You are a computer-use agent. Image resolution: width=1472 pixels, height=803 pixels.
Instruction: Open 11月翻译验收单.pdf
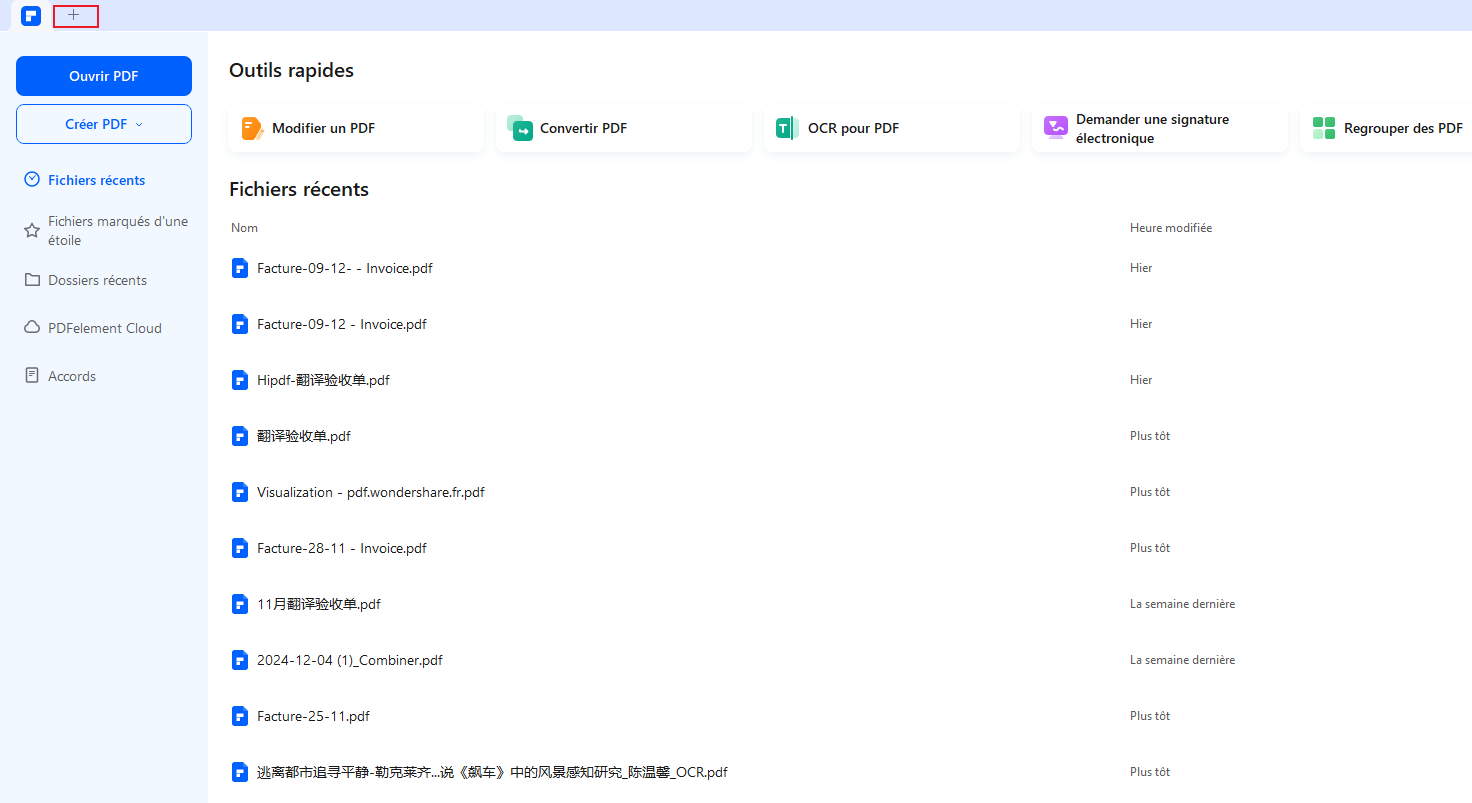(x=319, y=604)
